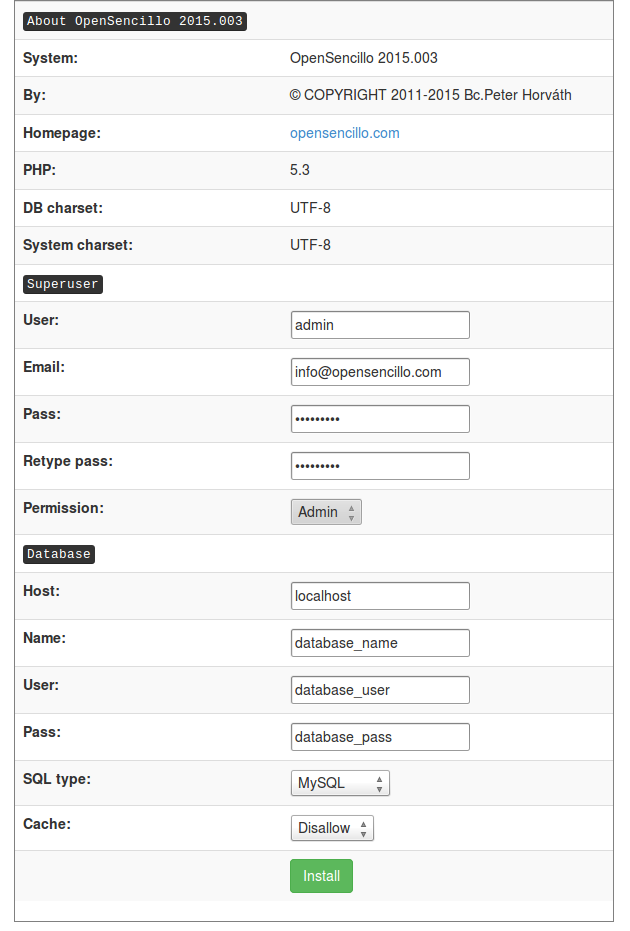Expand the Cache dropdown showing Disallow

pyautogui.click(x=332, y=828)
